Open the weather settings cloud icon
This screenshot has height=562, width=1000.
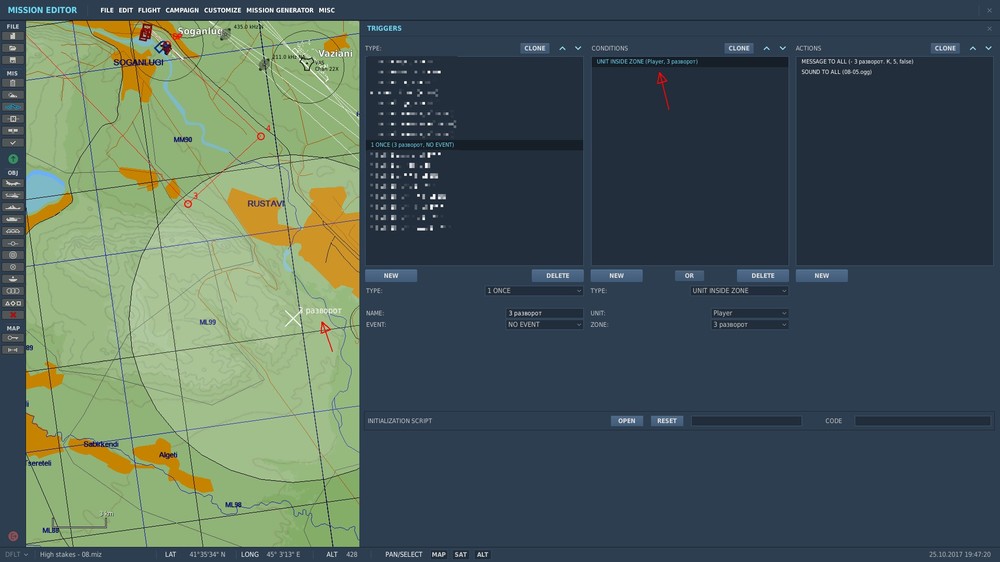click(13, 95)
